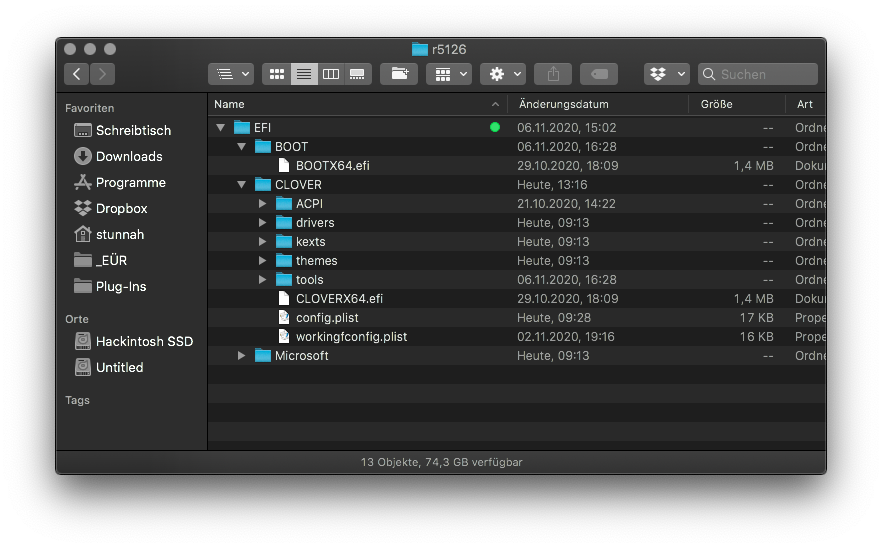
Task: Switch to icon view
Action: point(277,74)
